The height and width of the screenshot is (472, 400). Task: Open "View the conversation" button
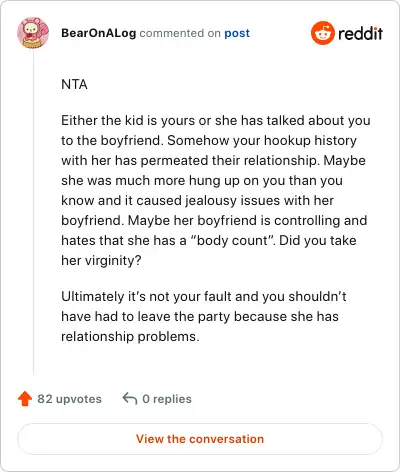200,439
